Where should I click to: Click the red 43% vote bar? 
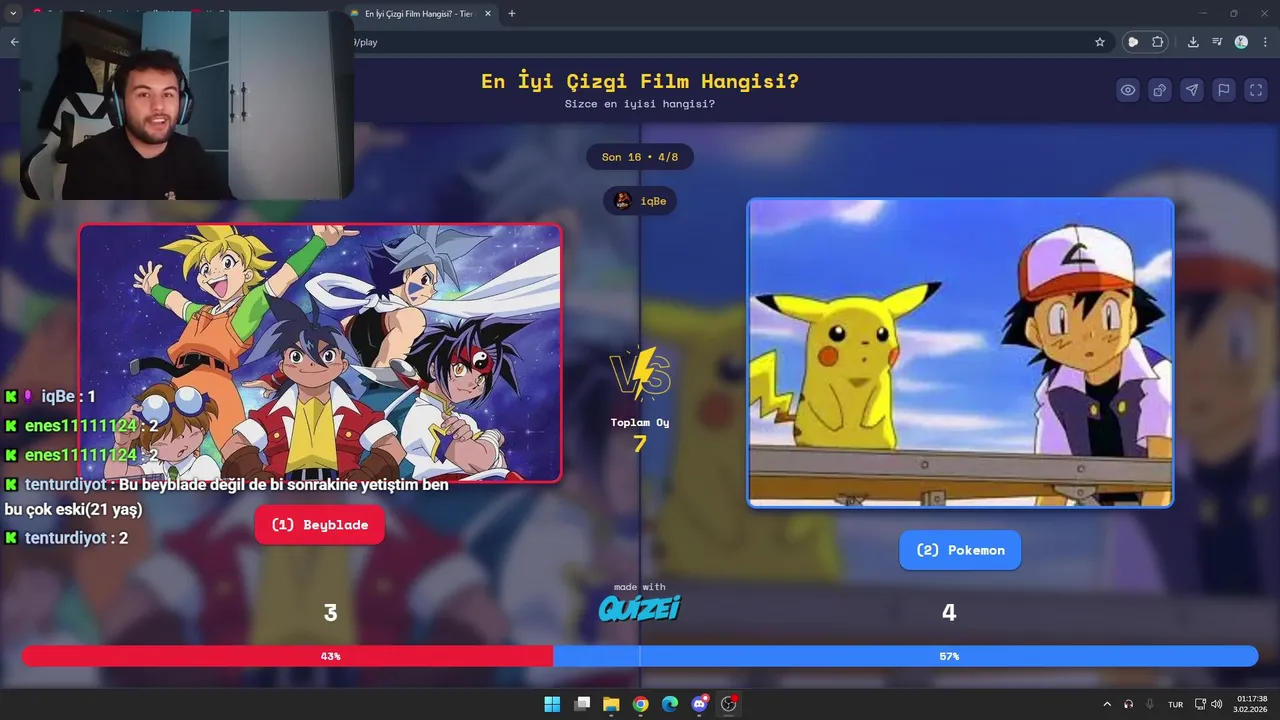point(287,656)
